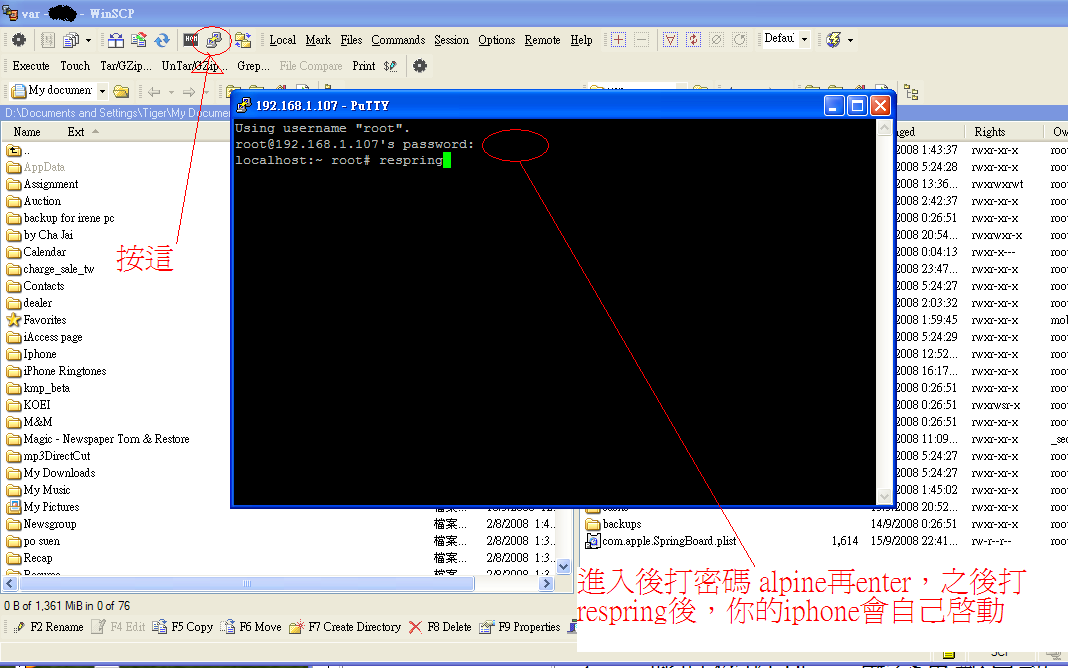Open the tree view icon
1068x668 pixels.
coord(910,92)
